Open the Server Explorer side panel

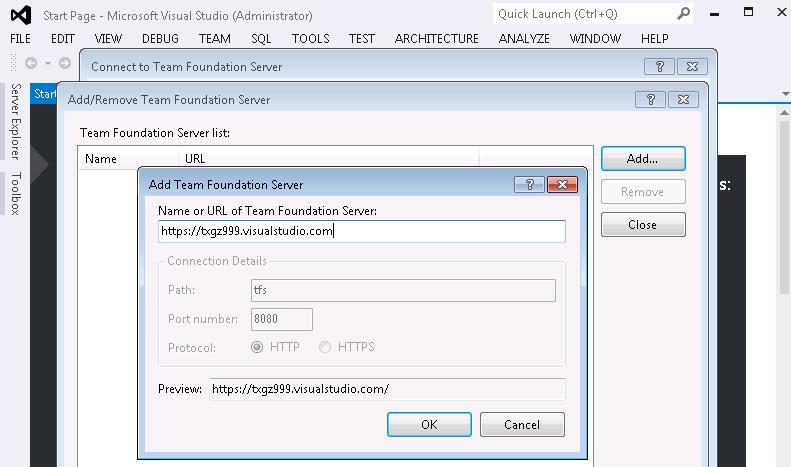click(16, 122)
